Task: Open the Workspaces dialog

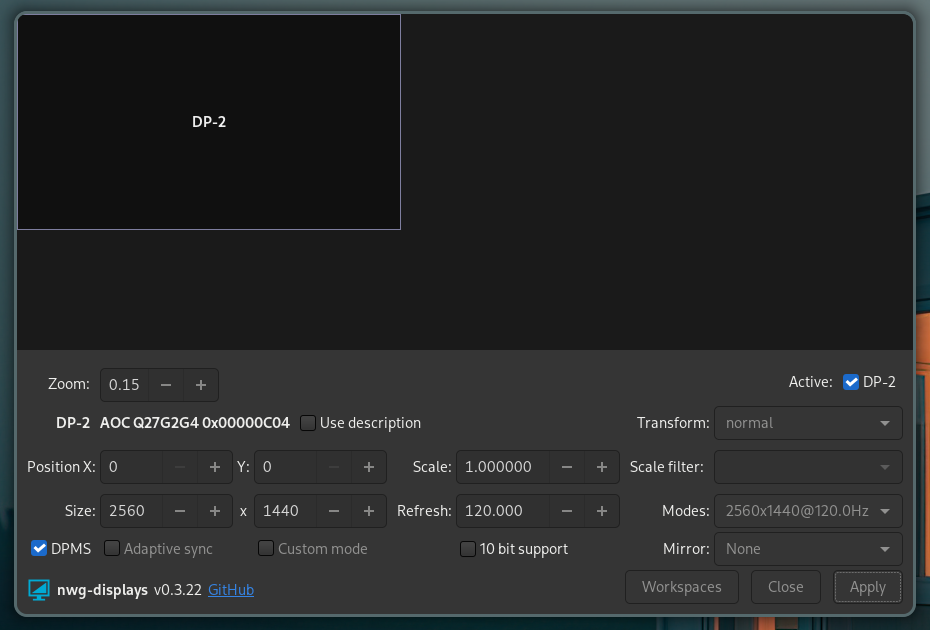Action: click(681, 587)
